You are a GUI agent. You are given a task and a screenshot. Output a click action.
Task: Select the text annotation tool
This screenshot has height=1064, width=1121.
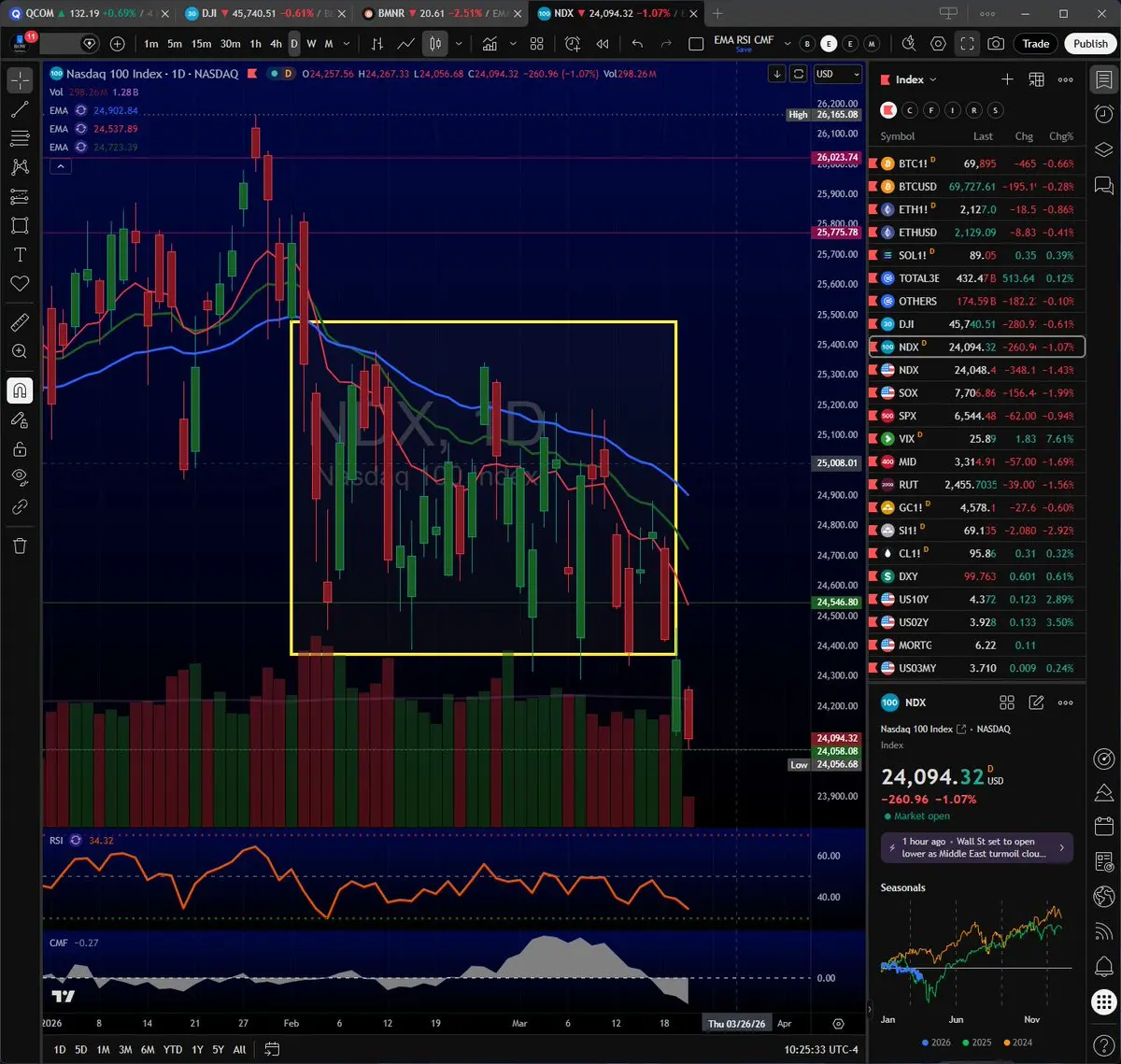click(20, 255)
